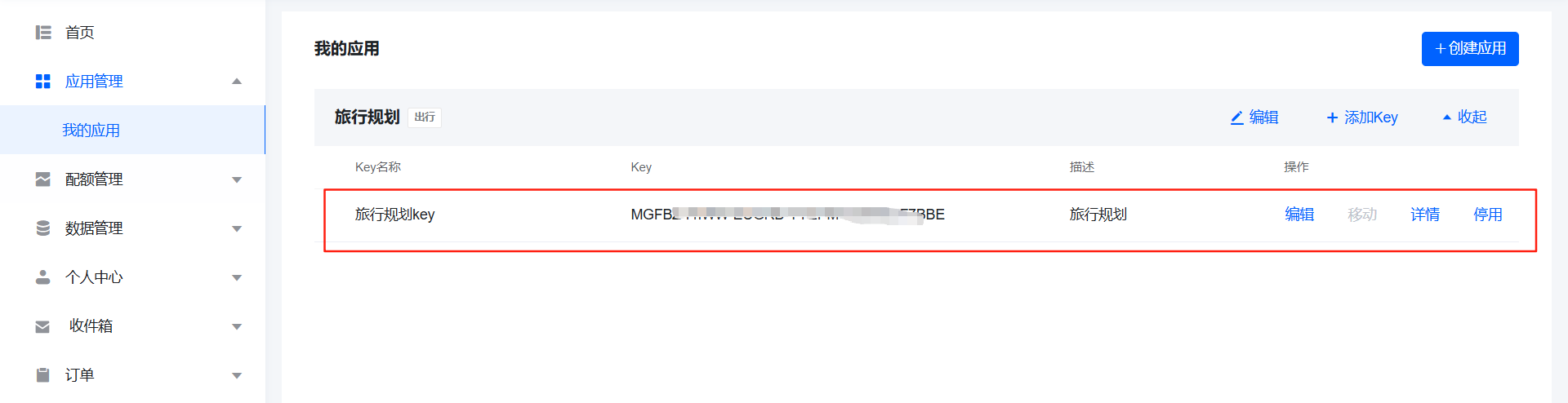Viewport: 1568px width, 403px height.
Task: Open 详情 for 旅行规划key
Action: (1425, 215)
